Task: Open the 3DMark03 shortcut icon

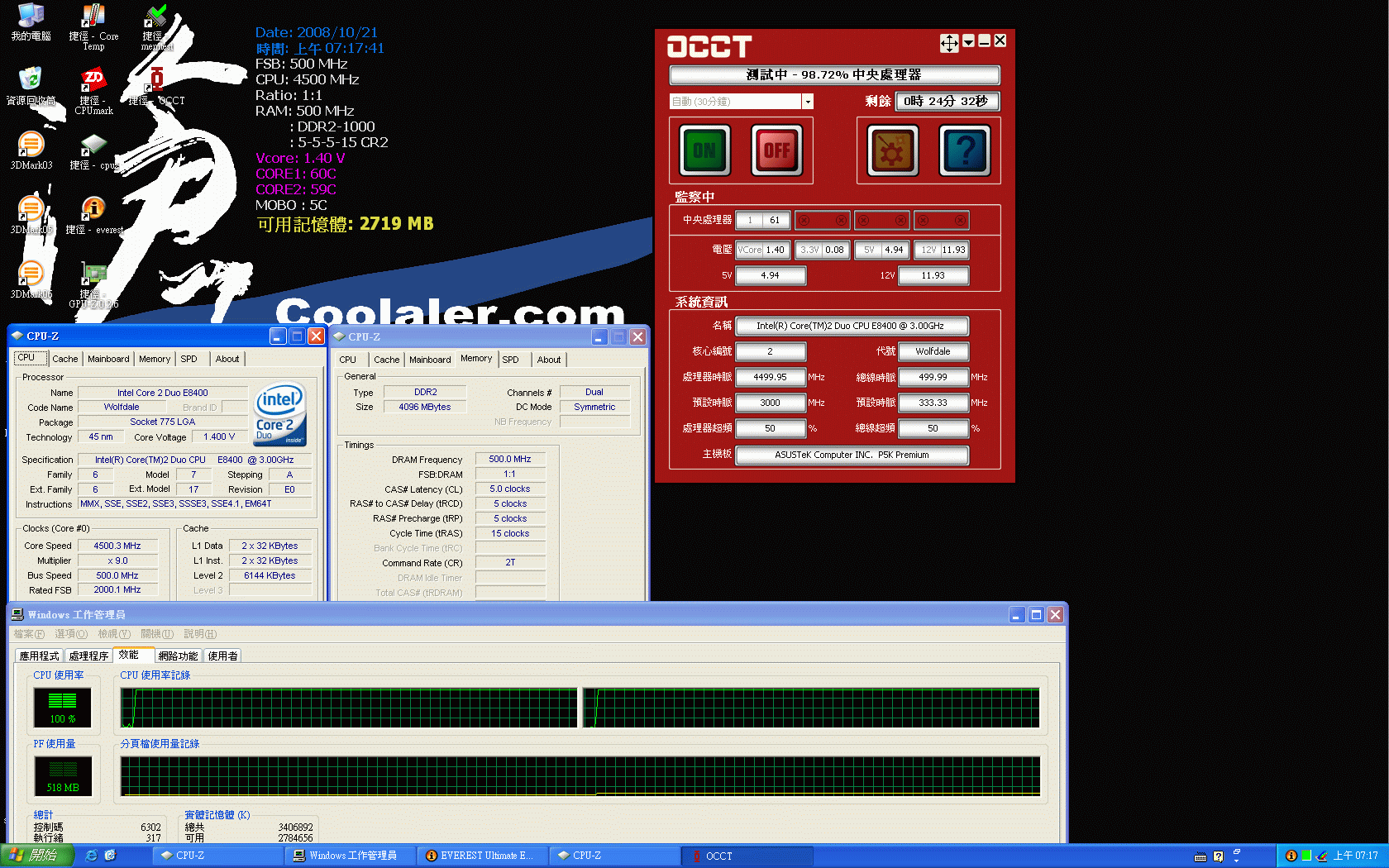Action: [31, 145]
